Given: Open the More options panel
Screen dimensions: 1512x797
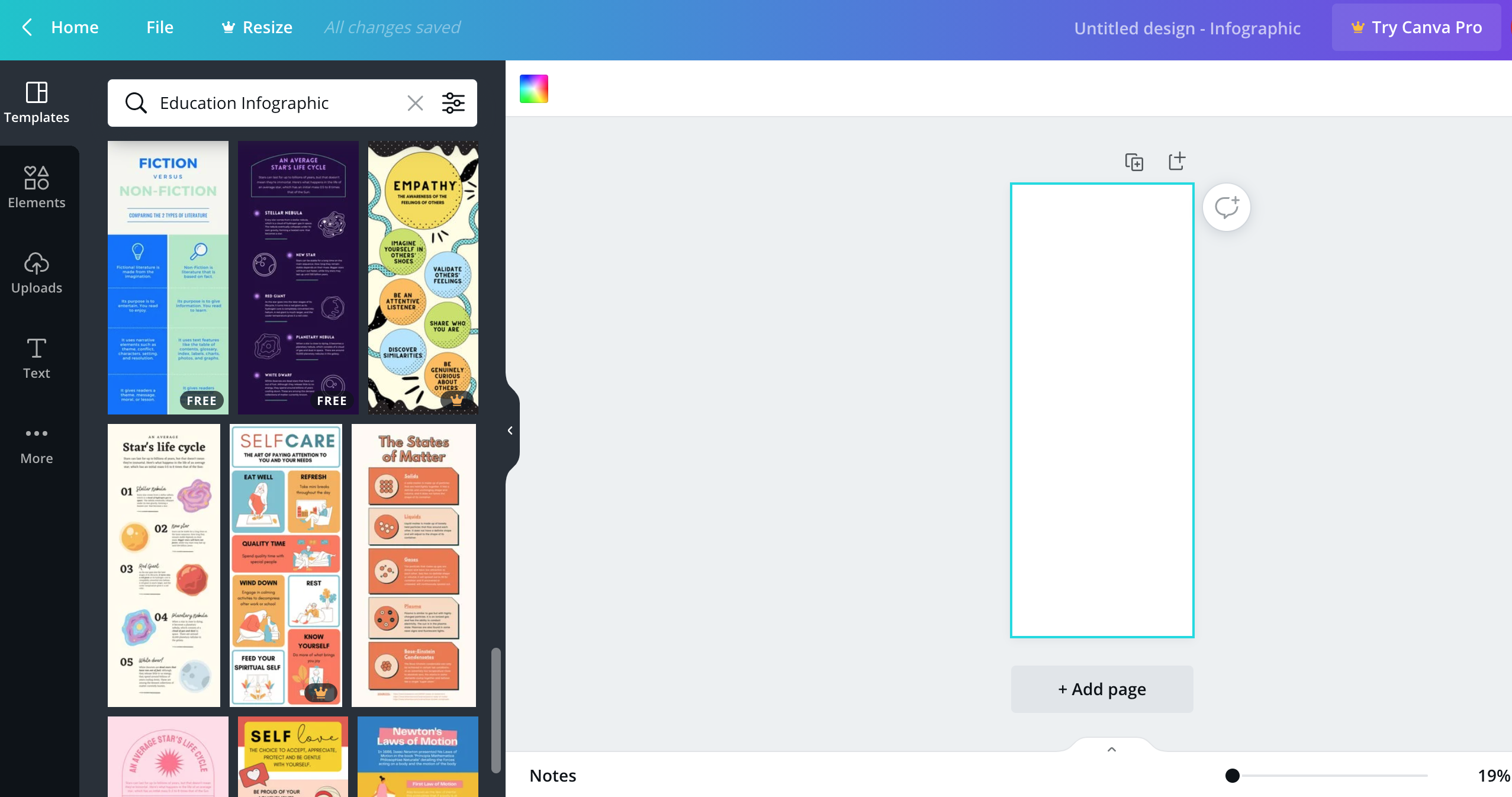Looking at the screenshot, I should coord(36,444).
